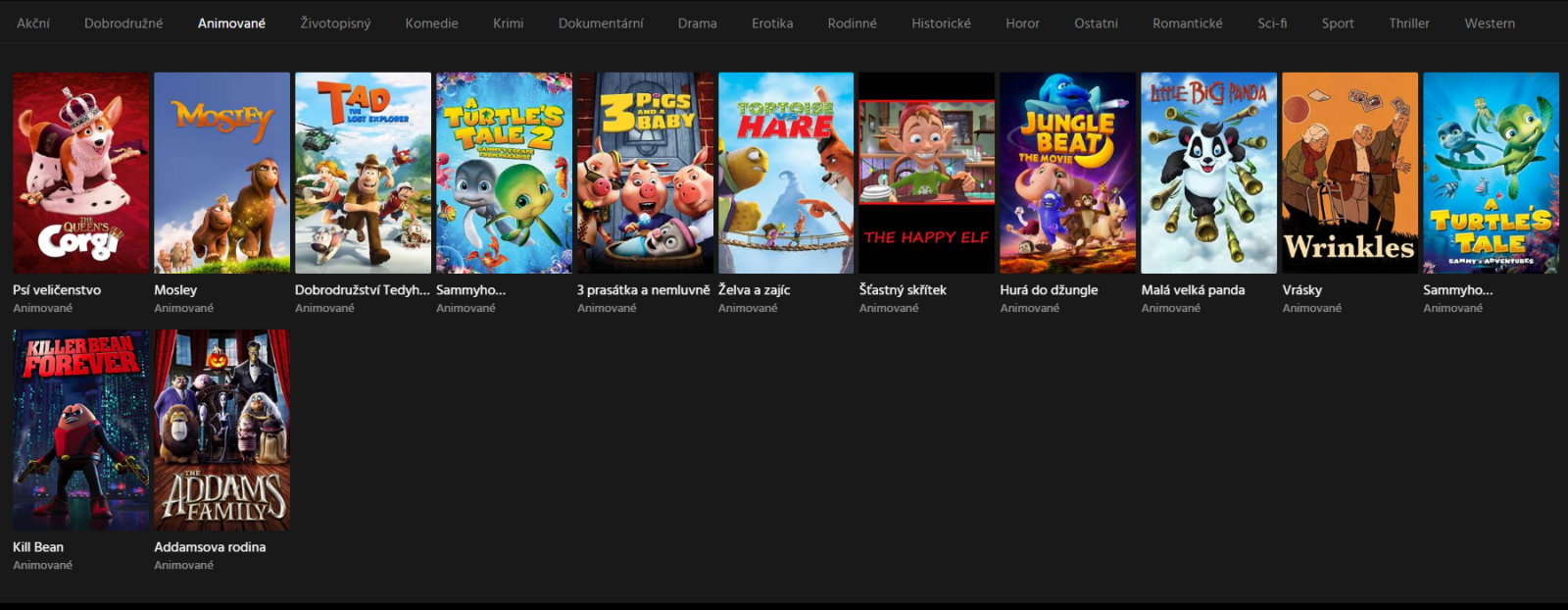Open A Turtle's Tale Sammy's Adventures poster

[x=1492, y=173]
